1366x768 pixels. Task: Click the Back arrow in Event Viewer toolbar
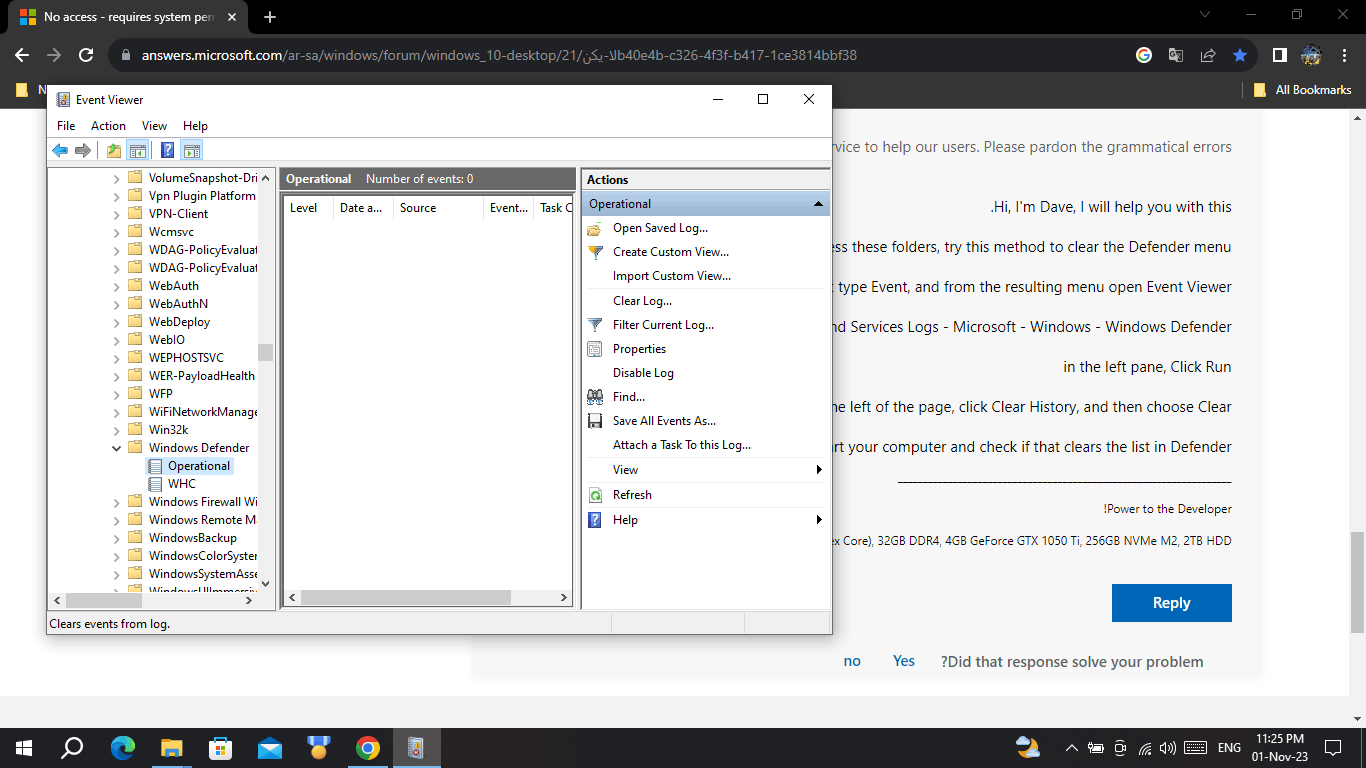point(60,151)
